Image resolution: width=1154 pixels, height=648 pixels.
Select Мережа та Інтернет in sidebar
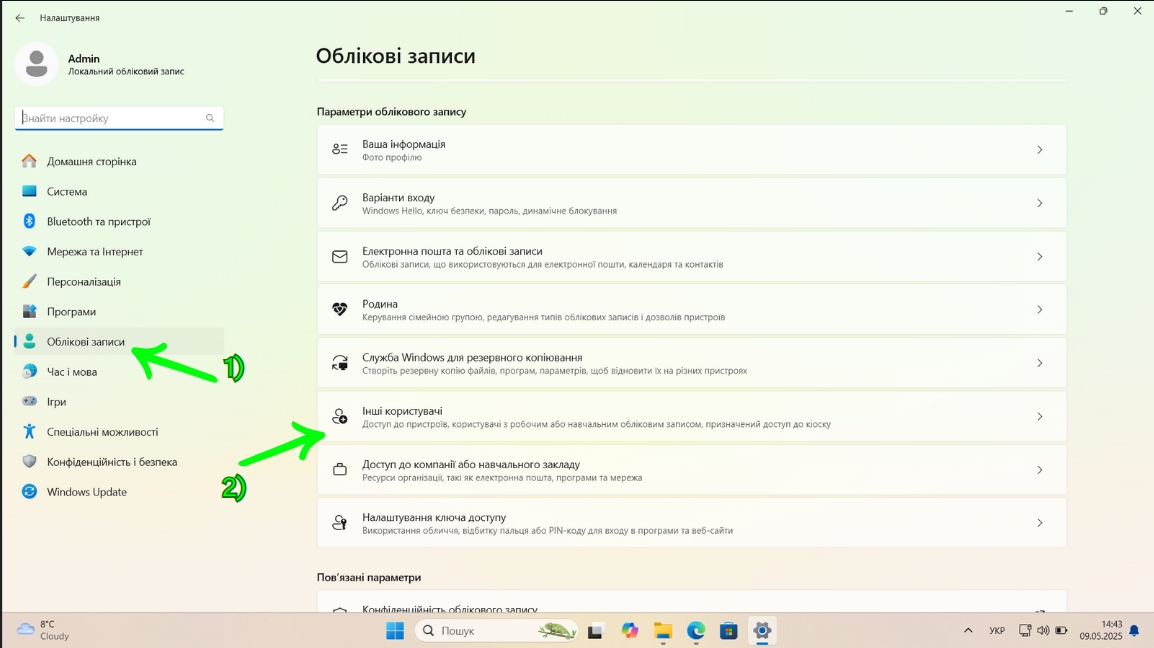coord(94,252)
